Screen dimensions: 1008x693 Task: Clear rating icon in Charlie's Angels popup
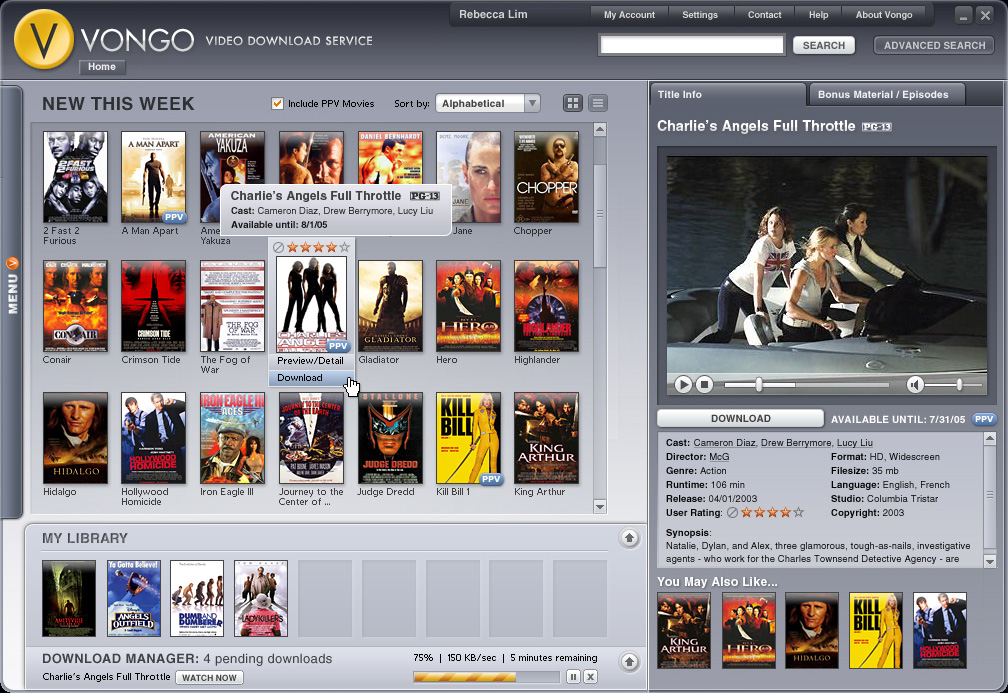coord(278,247)
